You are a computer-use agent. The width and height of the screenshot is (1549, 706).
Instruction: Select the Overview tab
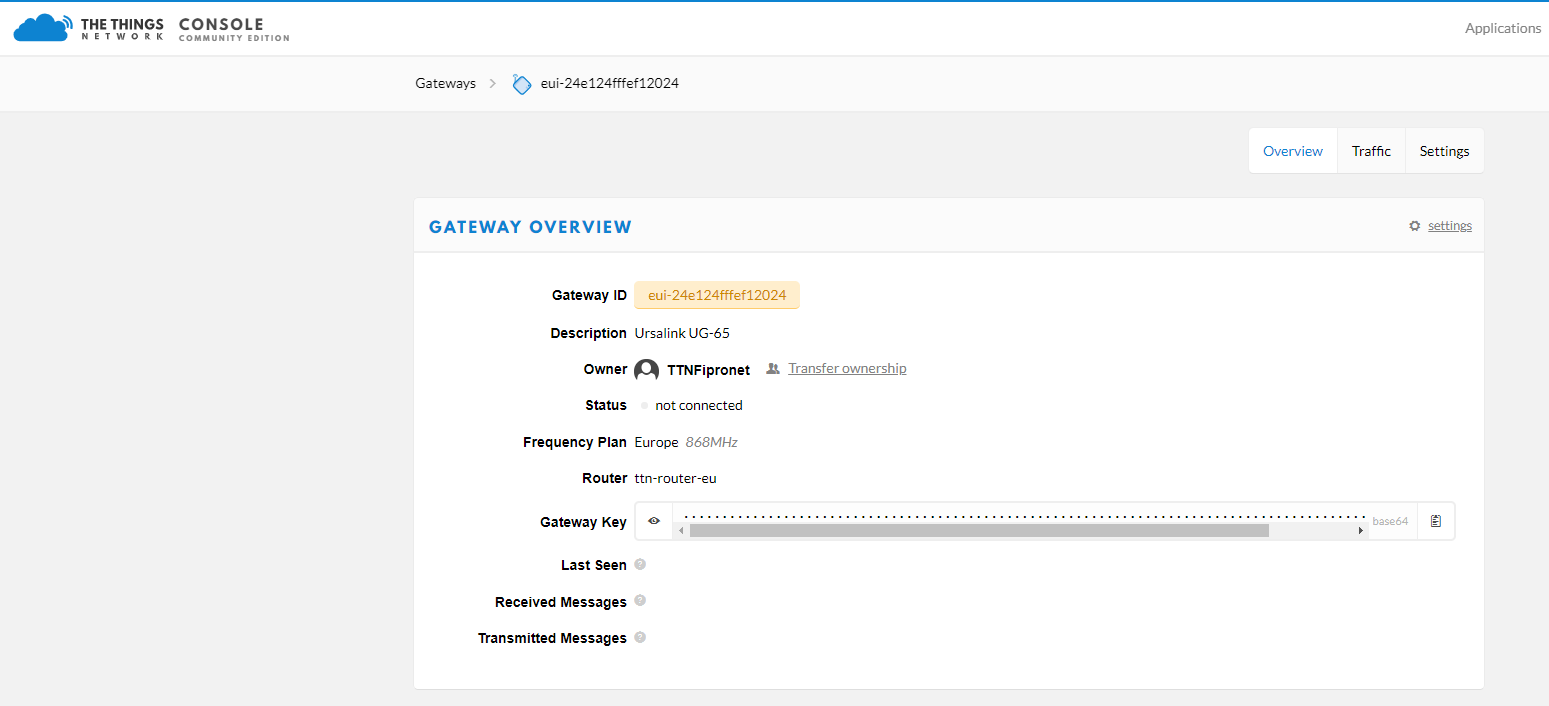pyautogui.click(x=1292, y=151)
